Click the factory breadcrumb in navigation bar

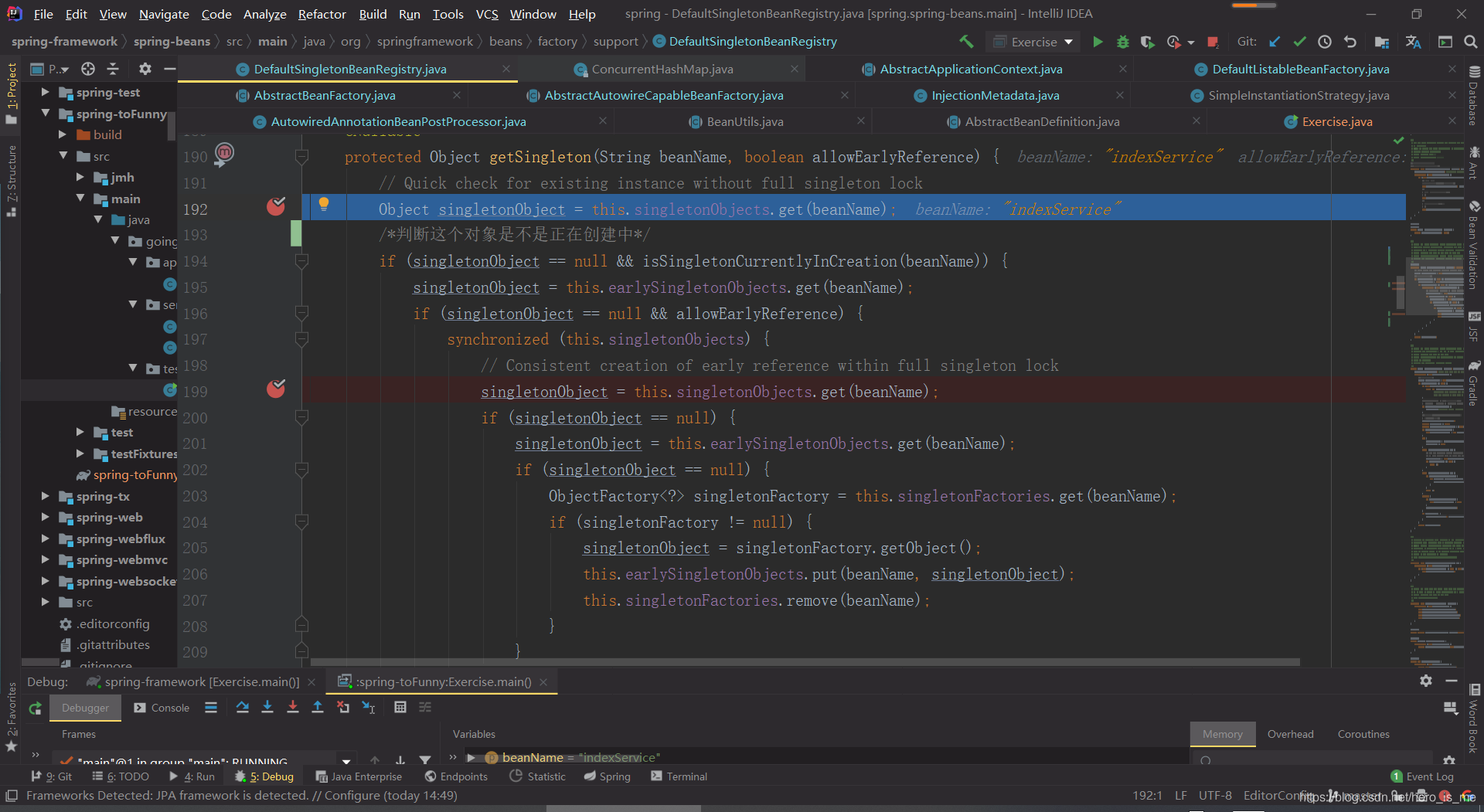click(x=557, y=42)
